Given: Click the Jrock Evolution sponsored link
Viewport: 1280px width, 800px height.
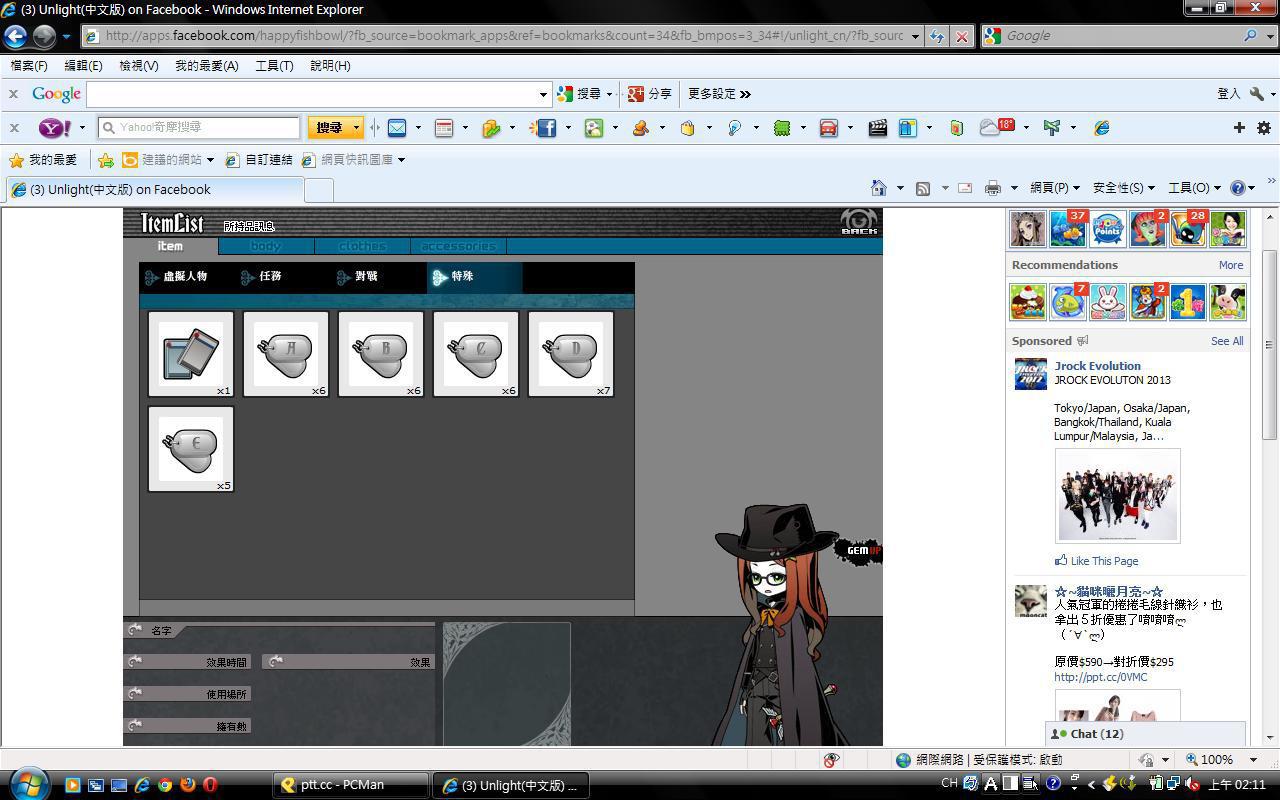Looking at the screenshot, I should point(1097,366).
